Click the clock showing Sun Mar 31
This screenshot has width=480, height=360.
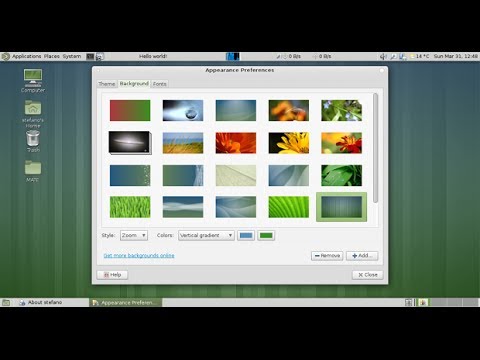click(455, 56)
